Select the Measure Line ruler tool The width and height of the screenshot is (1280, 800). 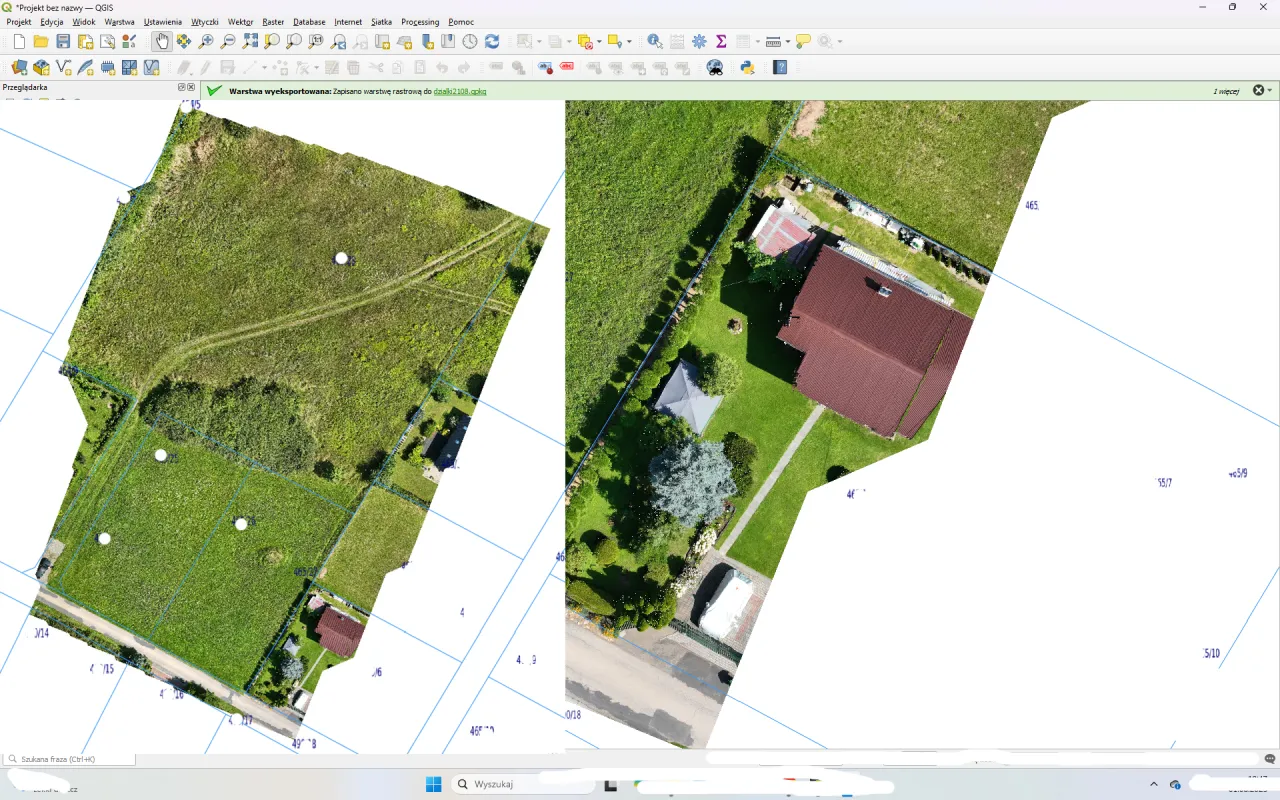click(773, 41)
